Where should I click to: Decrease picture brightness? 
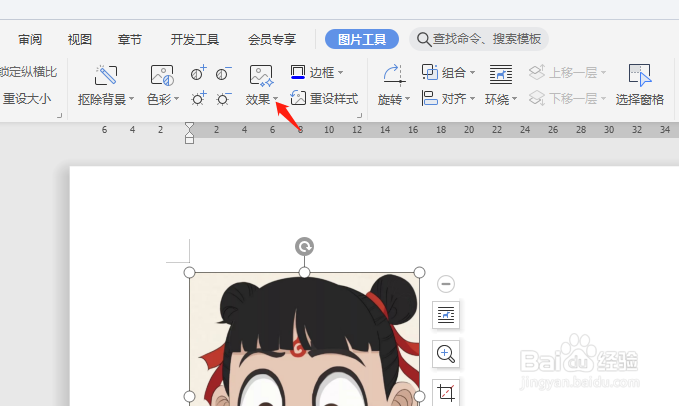223,99
